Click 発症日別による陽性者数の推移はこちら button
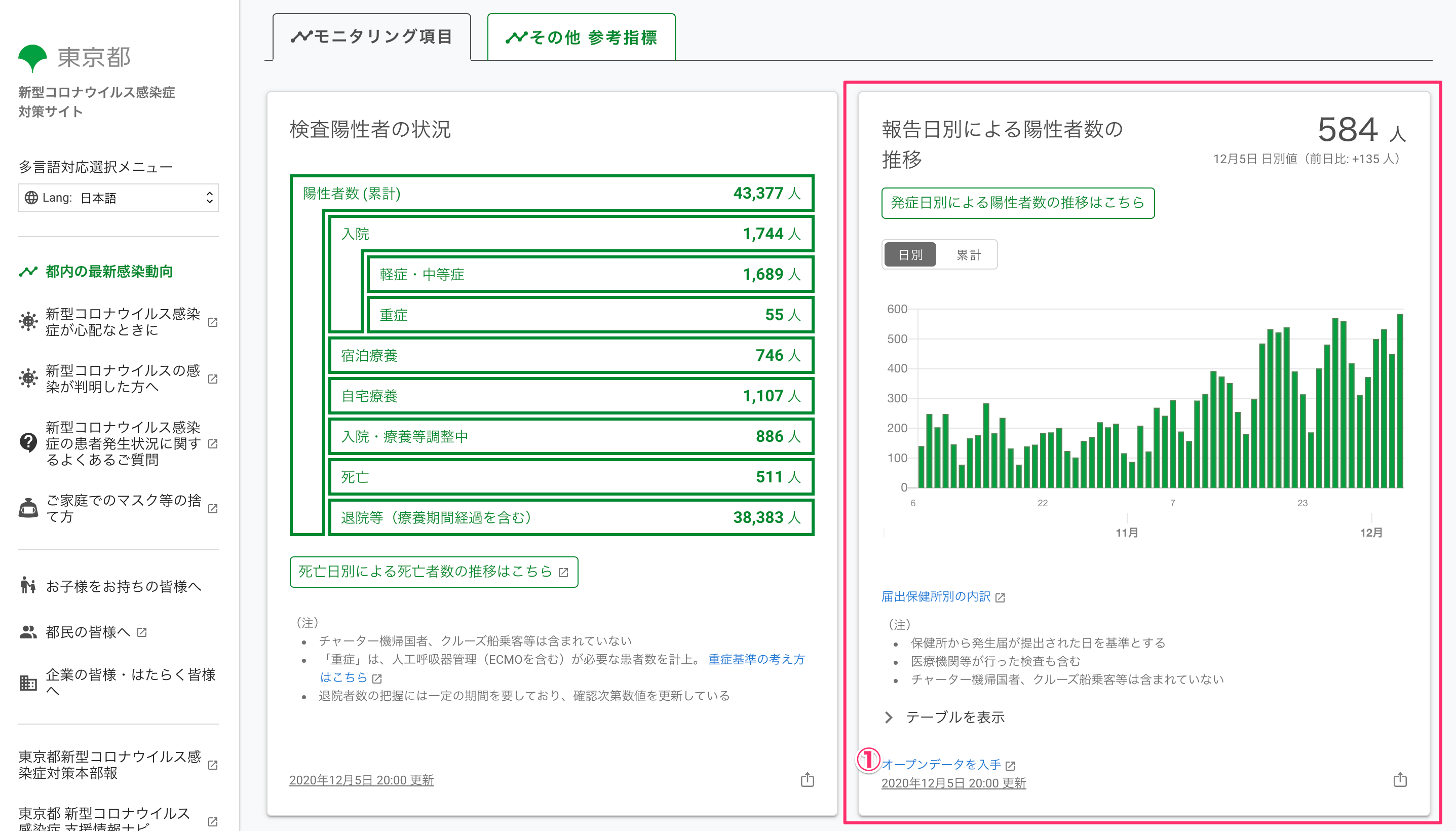The height and width of the screenshot is (831, 1456). [x=1017, y=203]
